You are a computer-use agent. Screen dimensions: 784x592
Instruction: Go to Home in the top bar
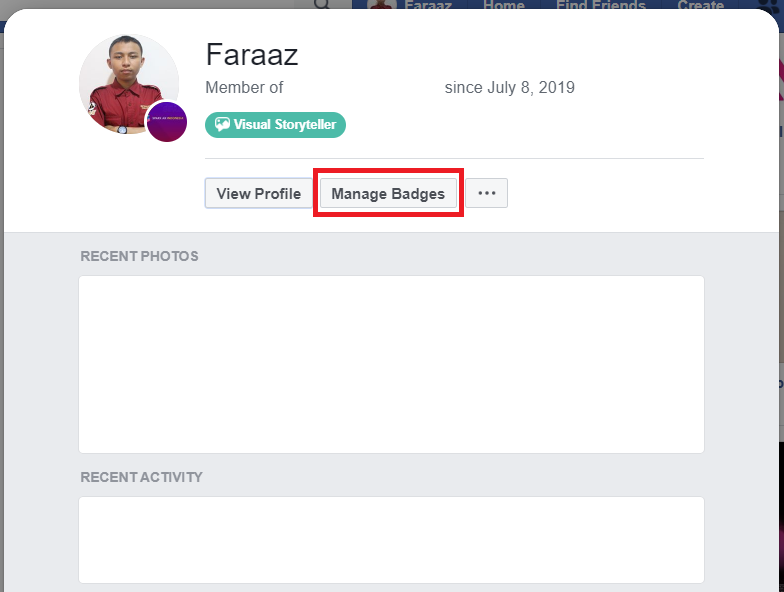pos(503,5)
